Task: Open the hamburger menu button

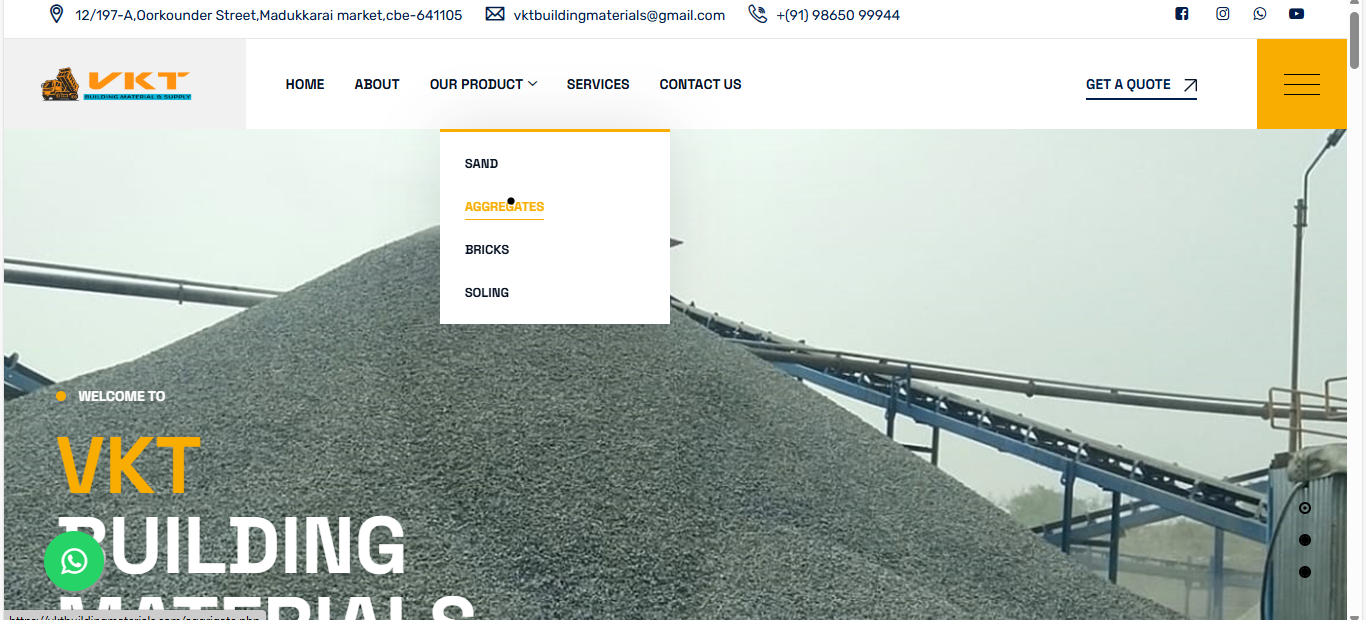Action: [x=1301, y=84]
